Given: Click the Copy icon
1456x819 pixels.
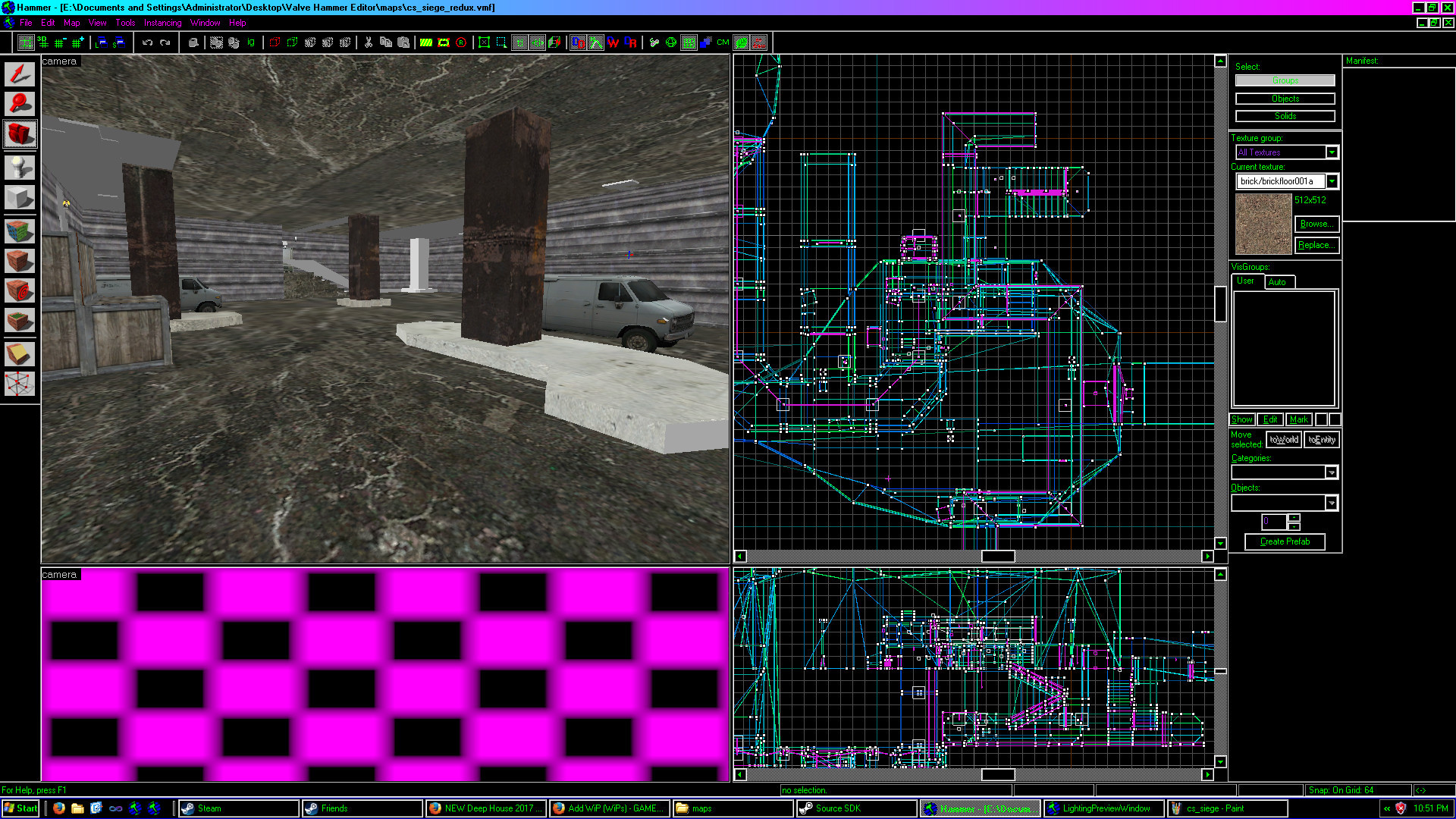Looking at the screenshot, I should 386,42.
